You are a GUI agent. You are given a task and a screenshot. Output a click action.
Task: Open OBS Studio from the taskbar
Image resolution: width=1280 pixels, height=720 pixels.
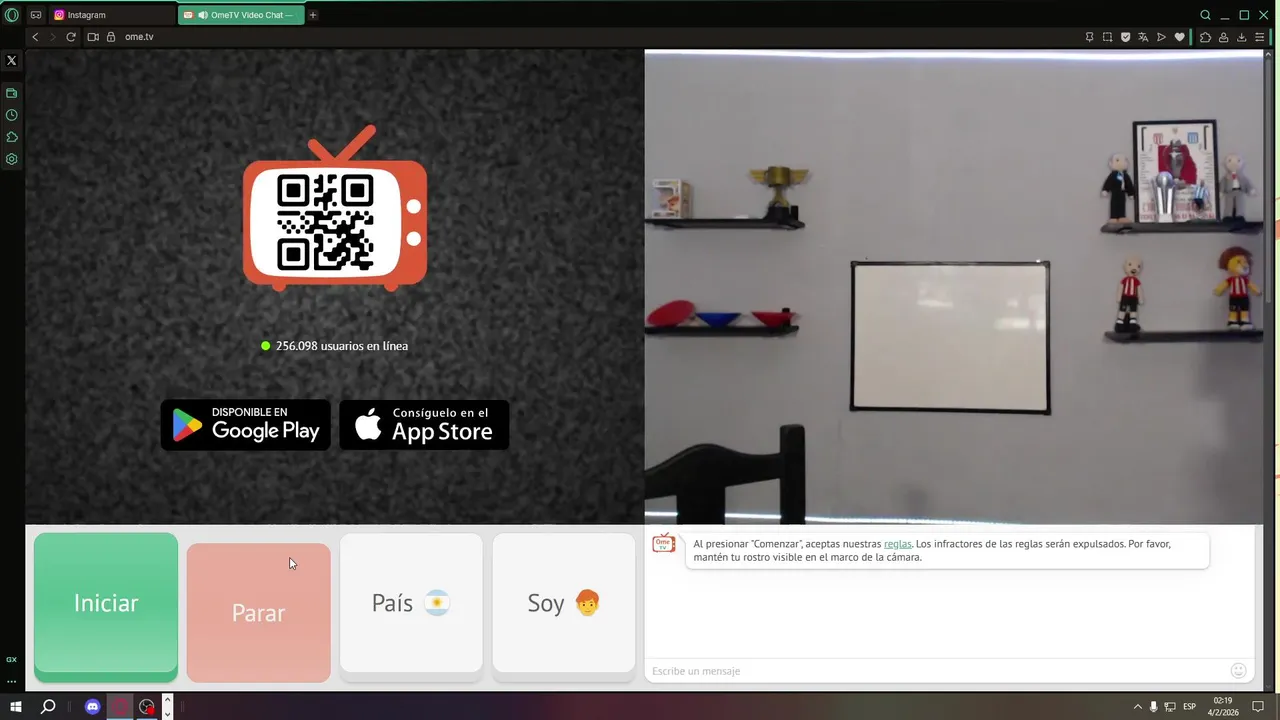click(147, 707)
